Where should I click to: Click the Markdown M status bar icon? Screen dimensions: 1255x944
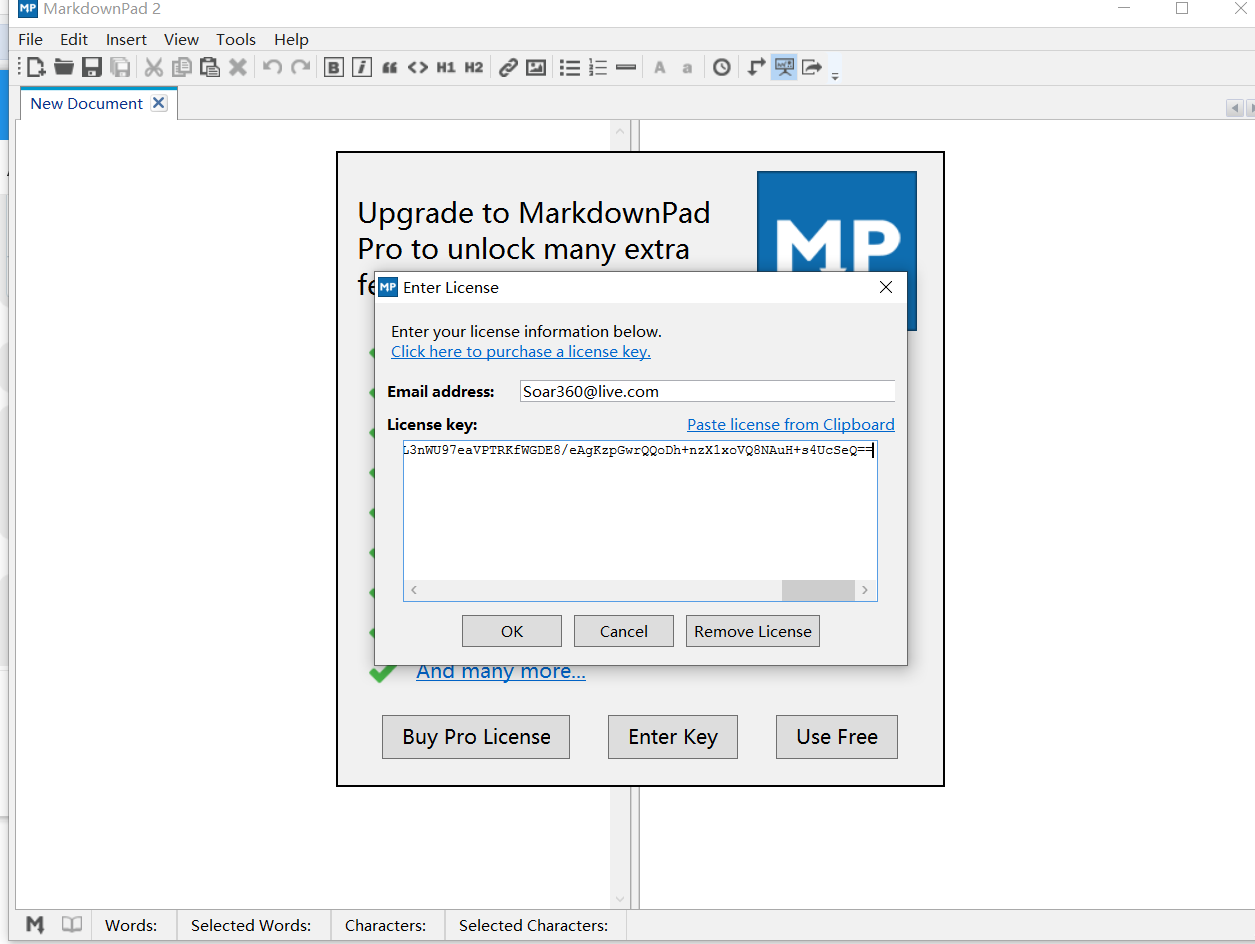[x=35, y=925]
